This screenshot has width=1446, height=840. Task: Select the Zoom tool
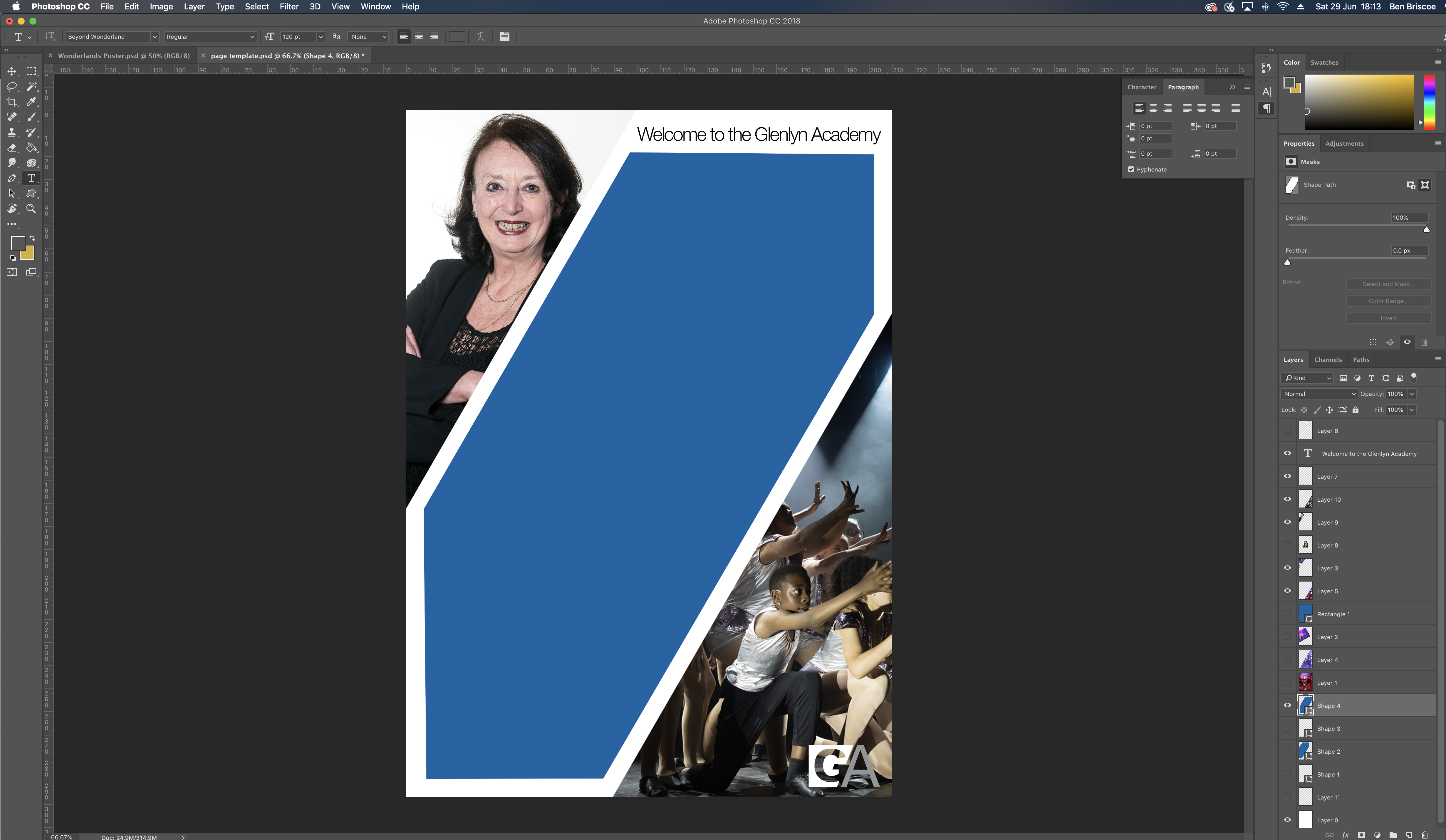(31, 209)
